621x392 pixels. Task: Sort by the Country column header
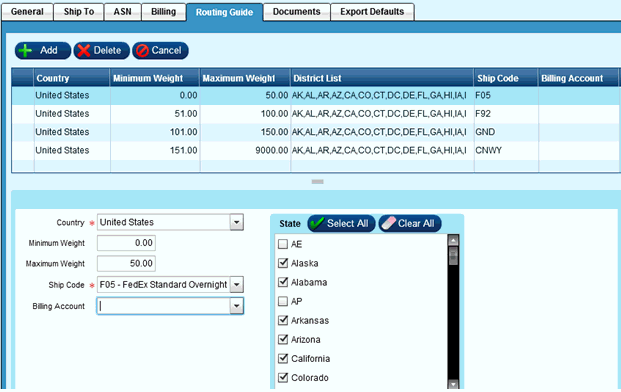click(72, 78)
